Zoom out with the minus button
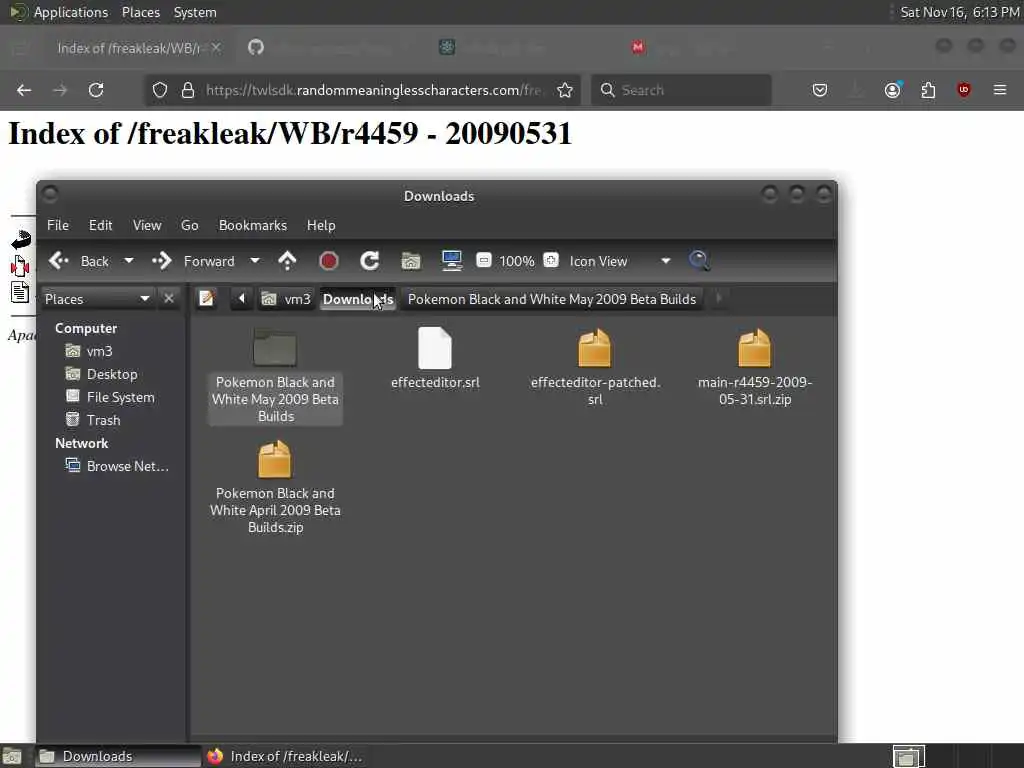The image size is (1024, 768). (484, 261)
